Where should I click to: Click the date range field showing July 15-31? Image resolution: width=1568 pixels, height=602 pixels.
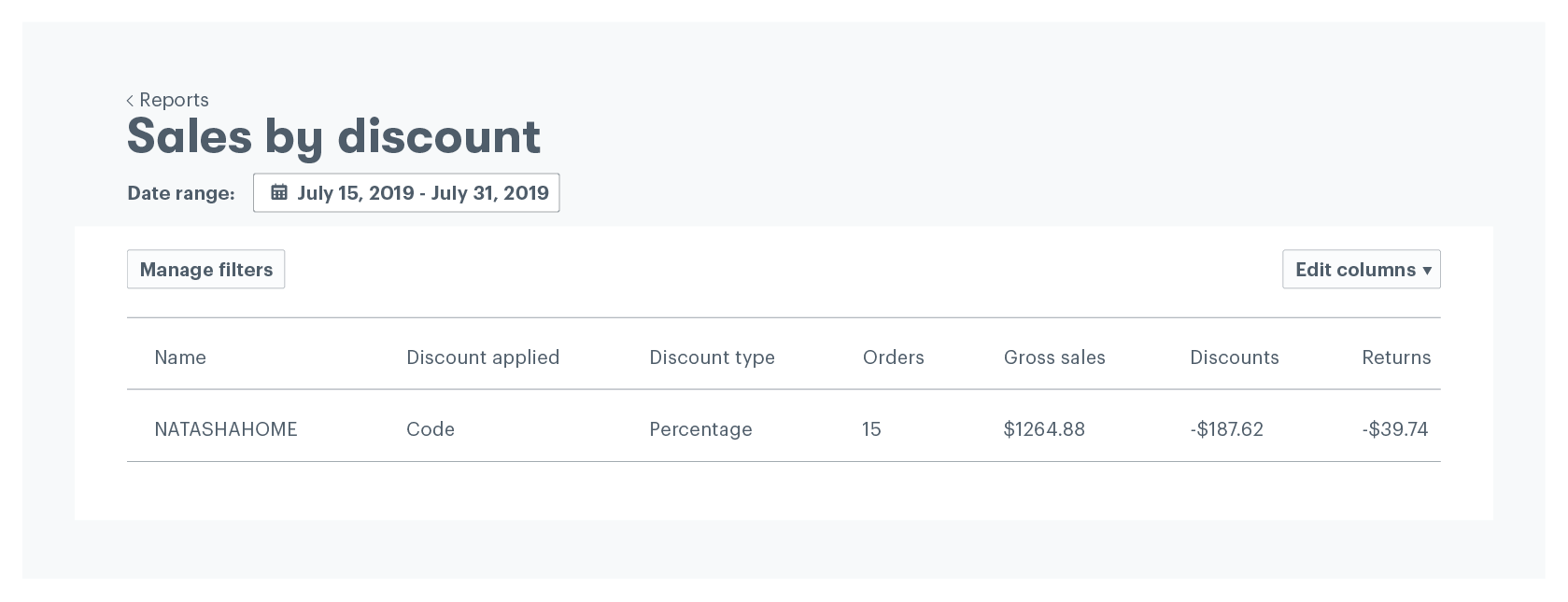(x=422, y=192)
